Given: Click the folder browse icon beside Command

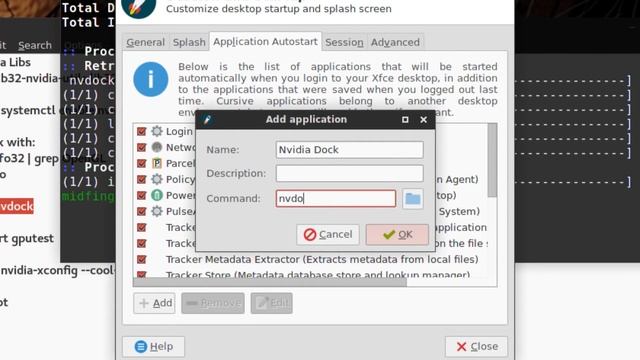Looking at the screenshot, I should point(413,199).
